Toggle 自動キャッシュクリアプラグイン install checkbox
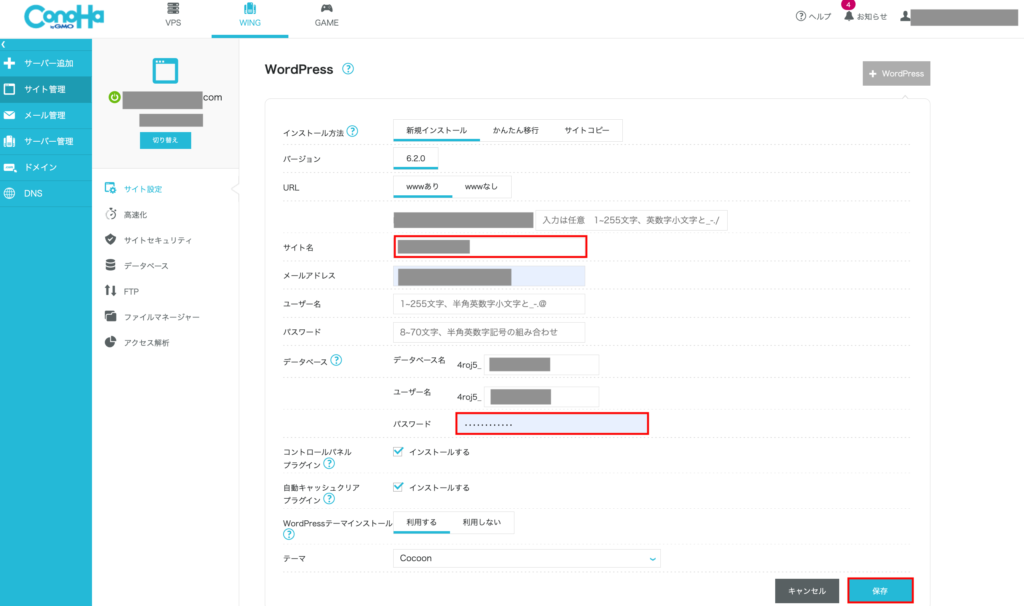Screen dimensions: 1024x606 pos(398,487)
